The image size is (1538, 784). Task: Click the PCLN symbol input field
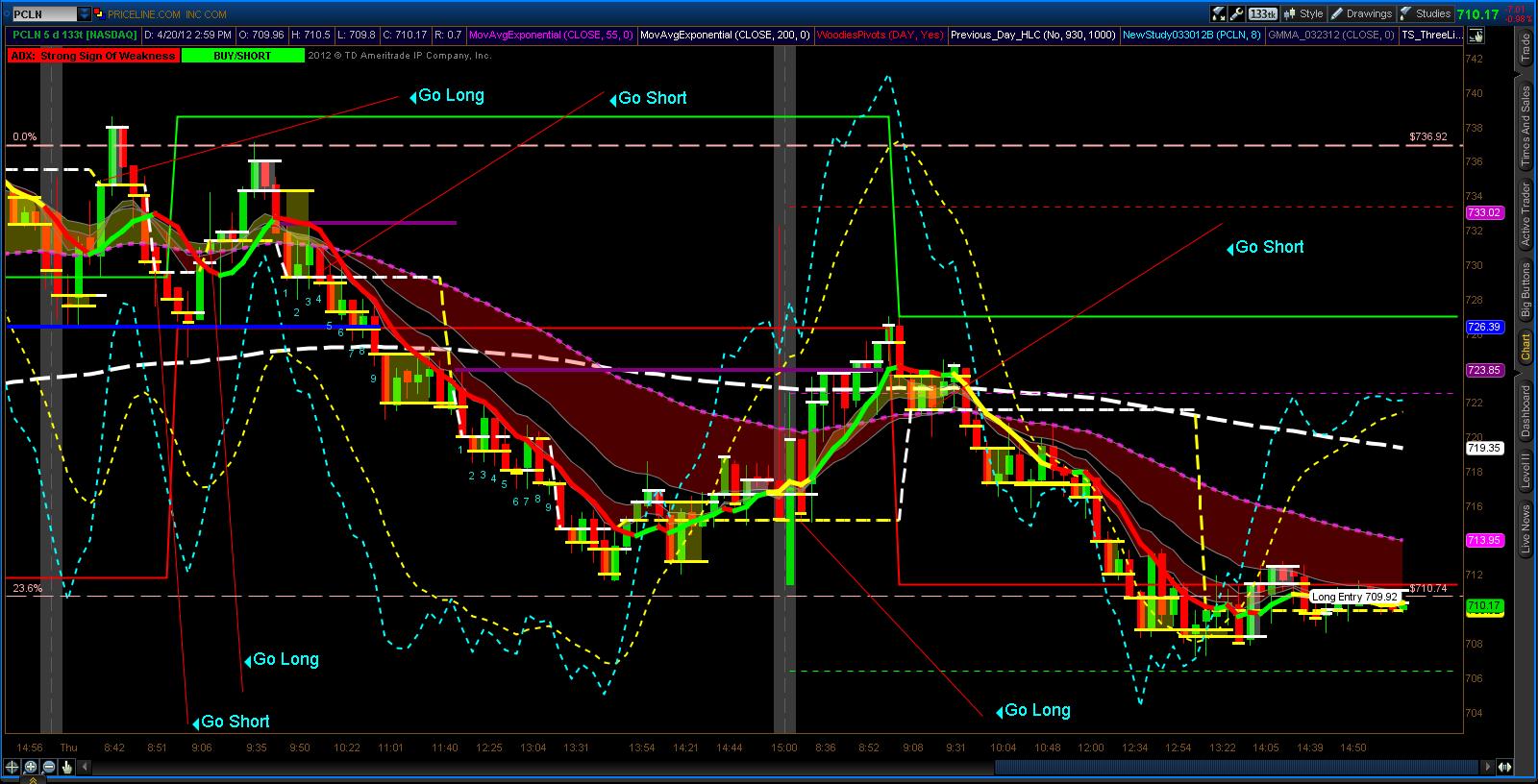[44, 14]
